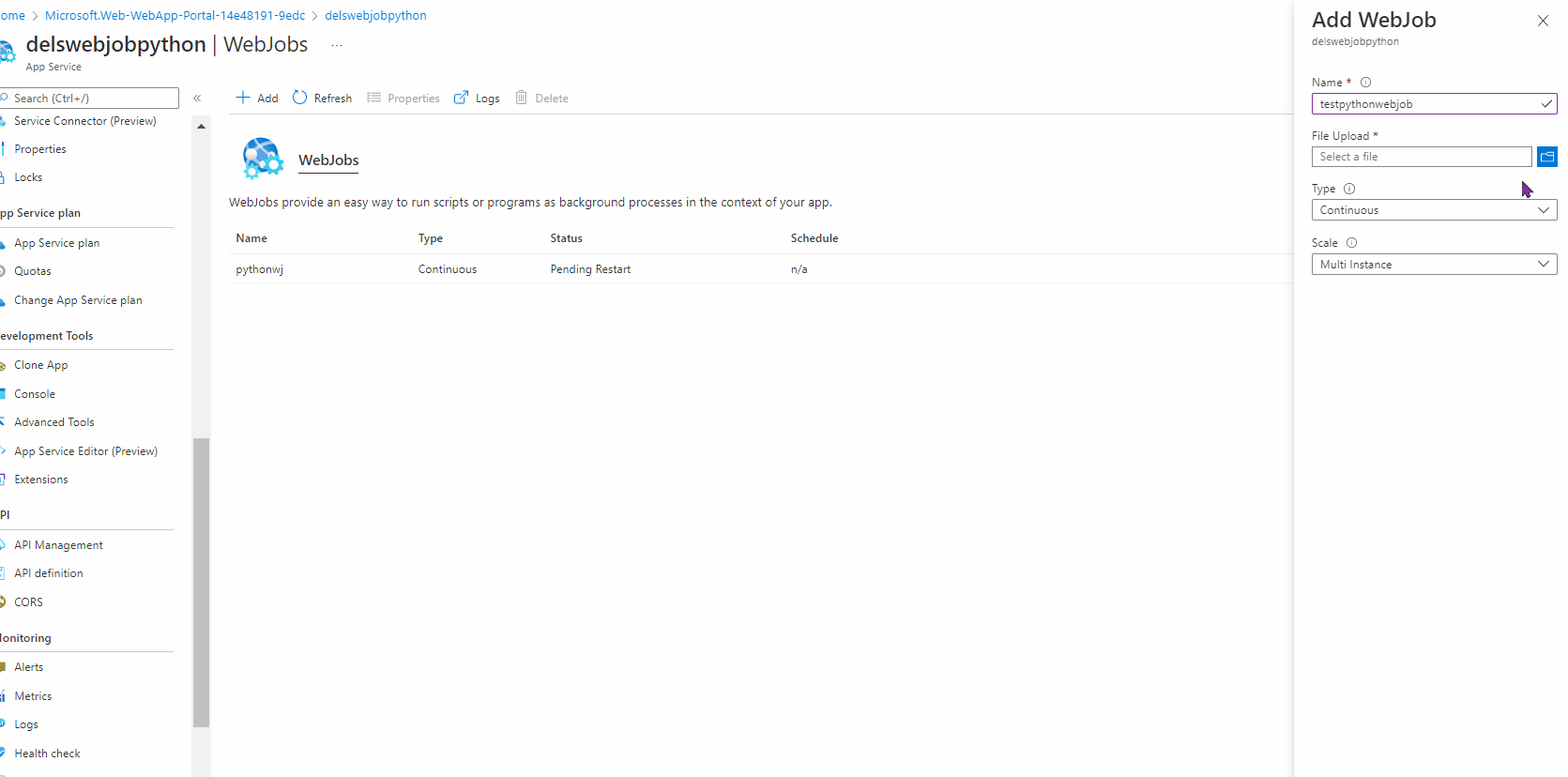1568x777 pixels.
Task: Open Logs from the WebJobs toolbar
Action: [x=477, y=98]
